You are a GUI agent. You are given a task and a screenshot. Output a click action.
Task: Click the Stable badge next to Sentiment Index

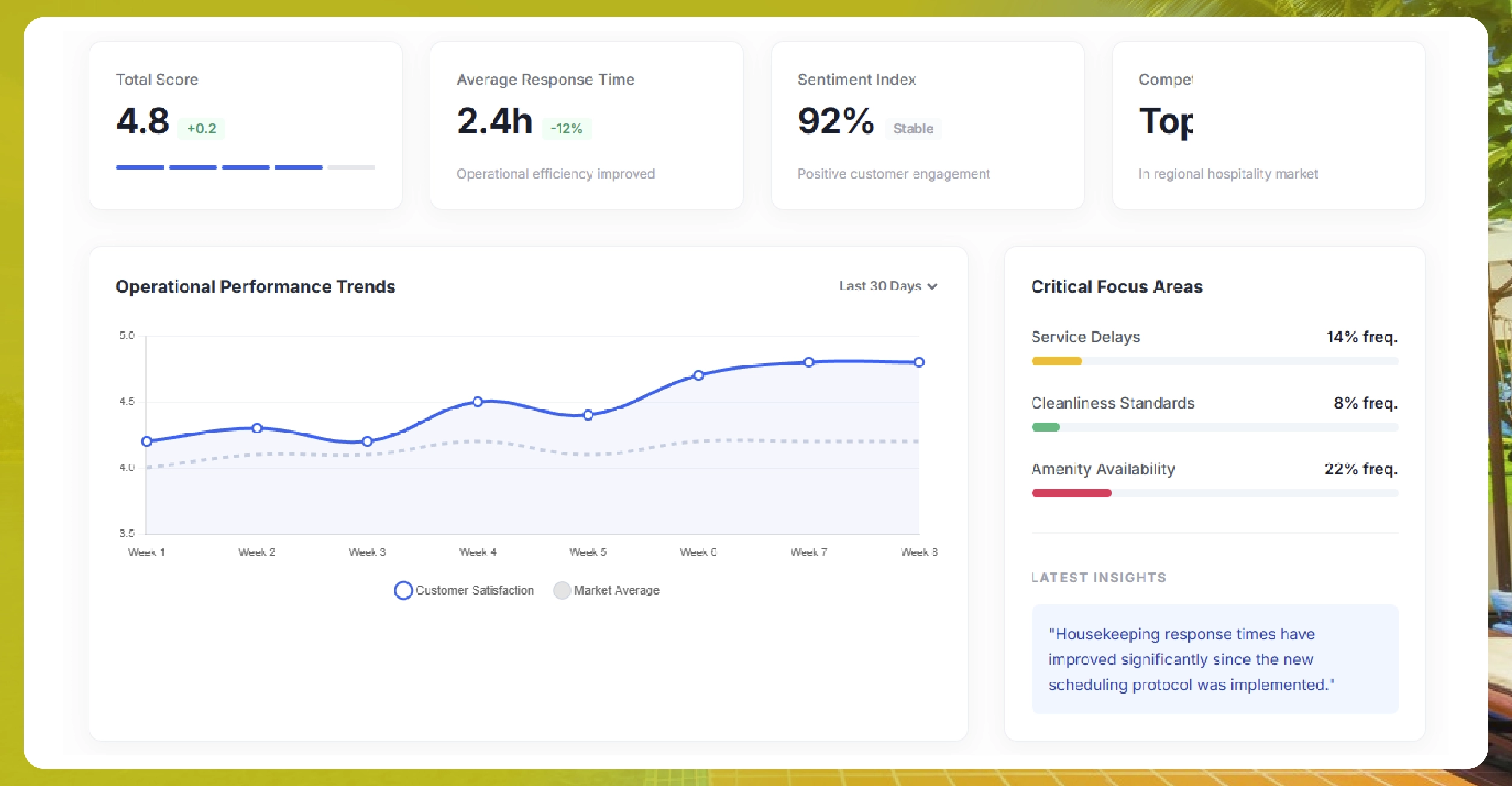point(913,129)
